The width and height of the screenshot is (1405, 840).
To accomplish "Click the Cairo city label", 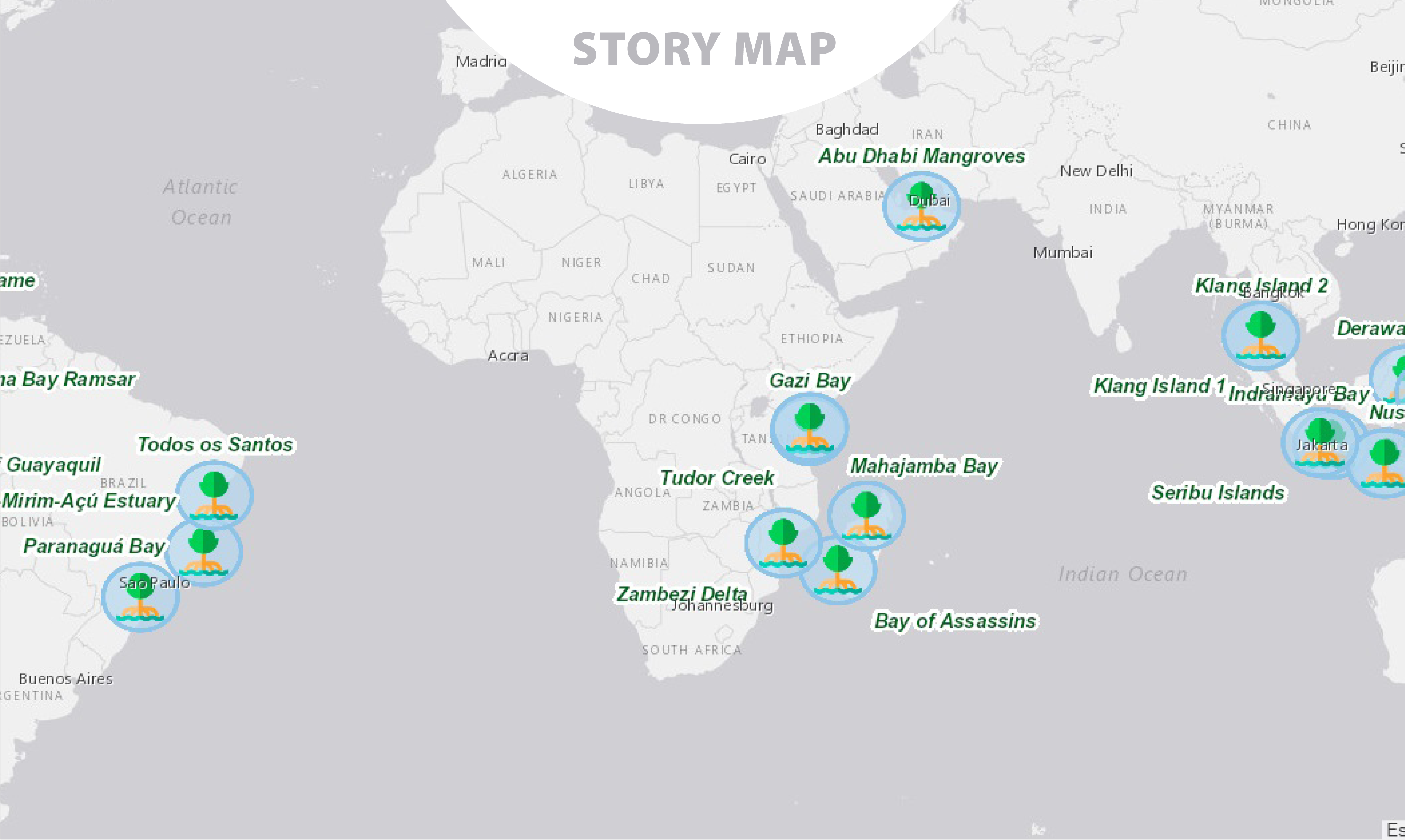I will (747, 159).
